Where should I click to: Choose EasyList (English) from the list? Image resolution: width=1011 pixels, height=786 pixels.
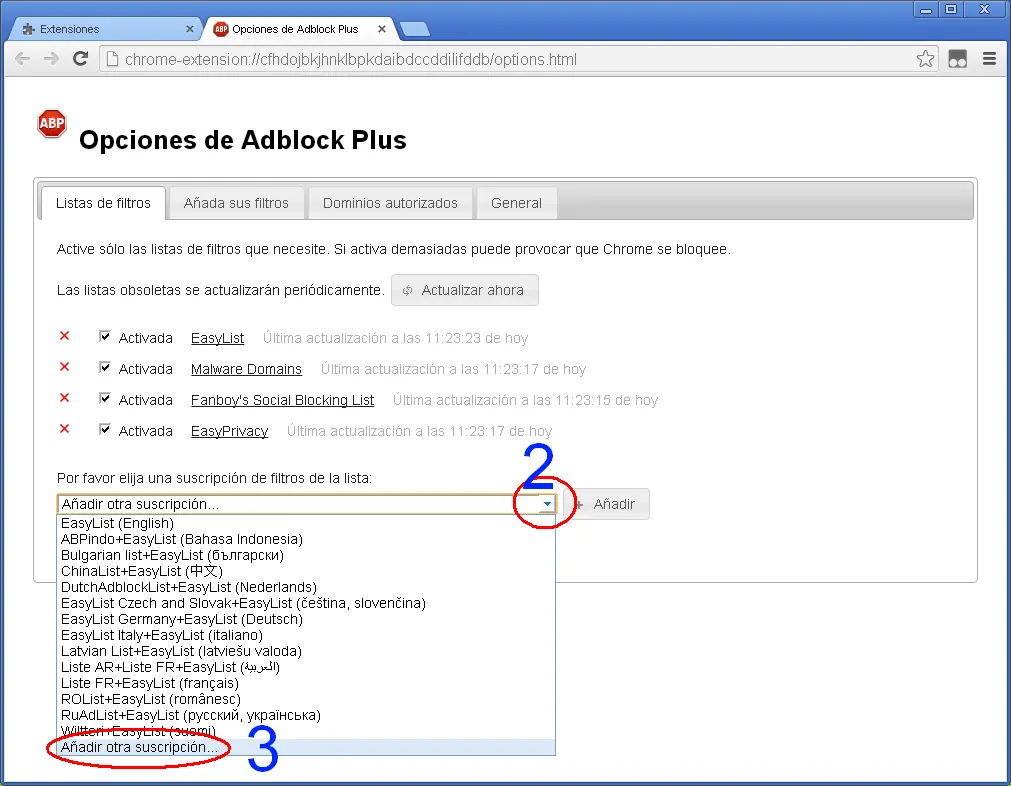point(306,523)
